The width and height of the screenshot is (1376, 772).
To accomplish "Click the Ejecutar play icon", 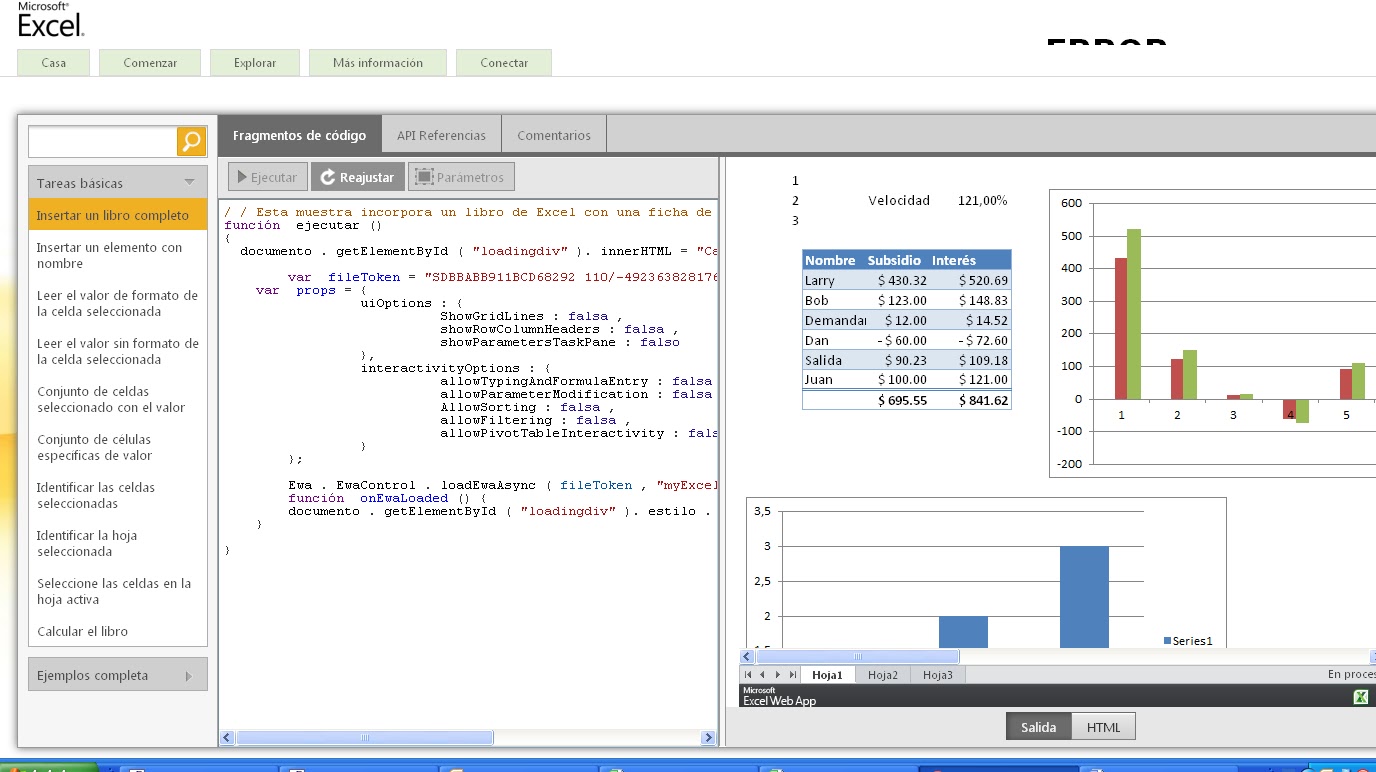I will [x=240, y=176].
